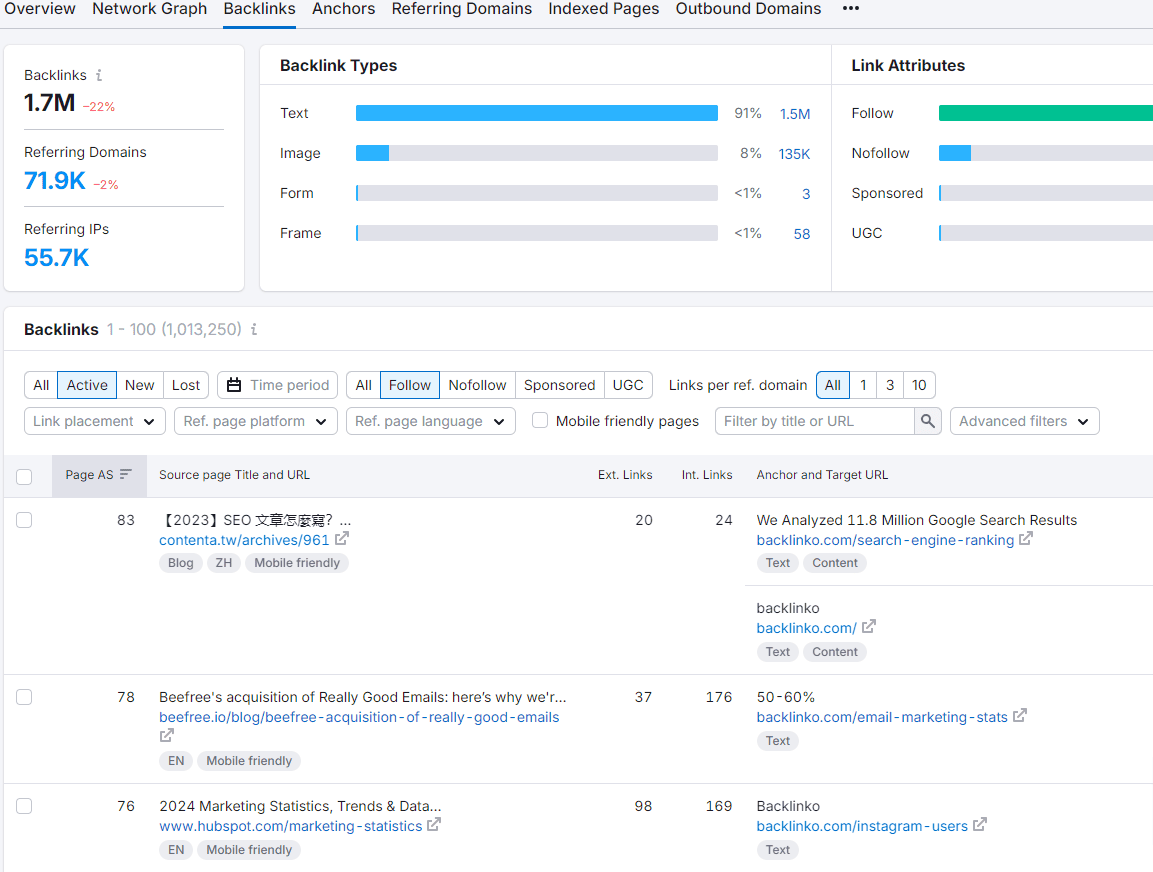The image size is (1153, 872).
Task: Open contenta.tw external link icon
Action: pos(343,539)
